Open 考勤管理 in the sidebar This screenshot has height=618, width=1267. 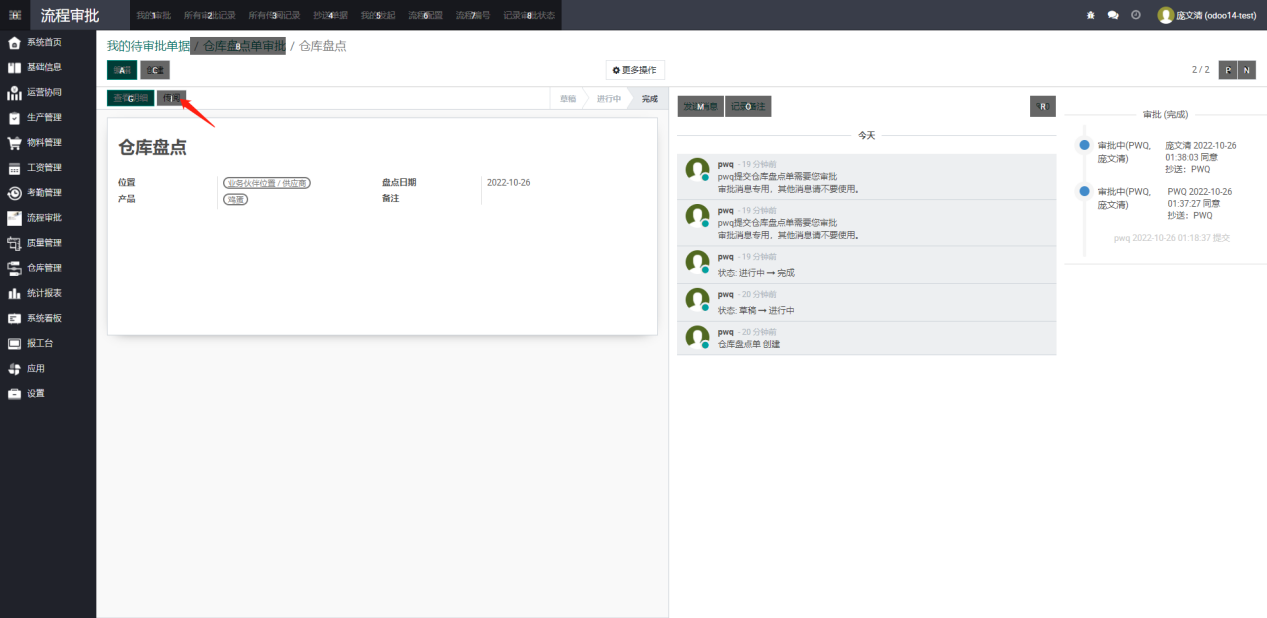[43, 192]
